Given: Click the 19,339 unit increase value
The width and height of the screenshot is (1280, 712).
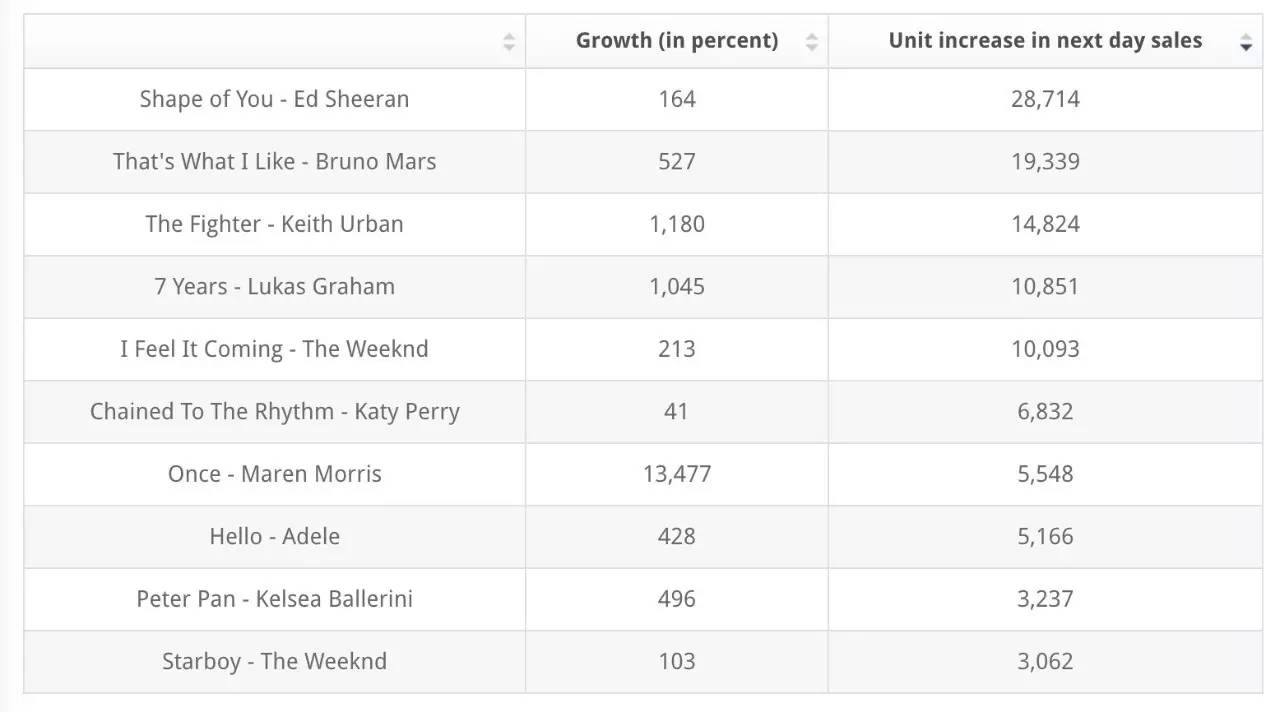Looking at the screenshot, I should pyautogui.click(x=1045, y=162).
